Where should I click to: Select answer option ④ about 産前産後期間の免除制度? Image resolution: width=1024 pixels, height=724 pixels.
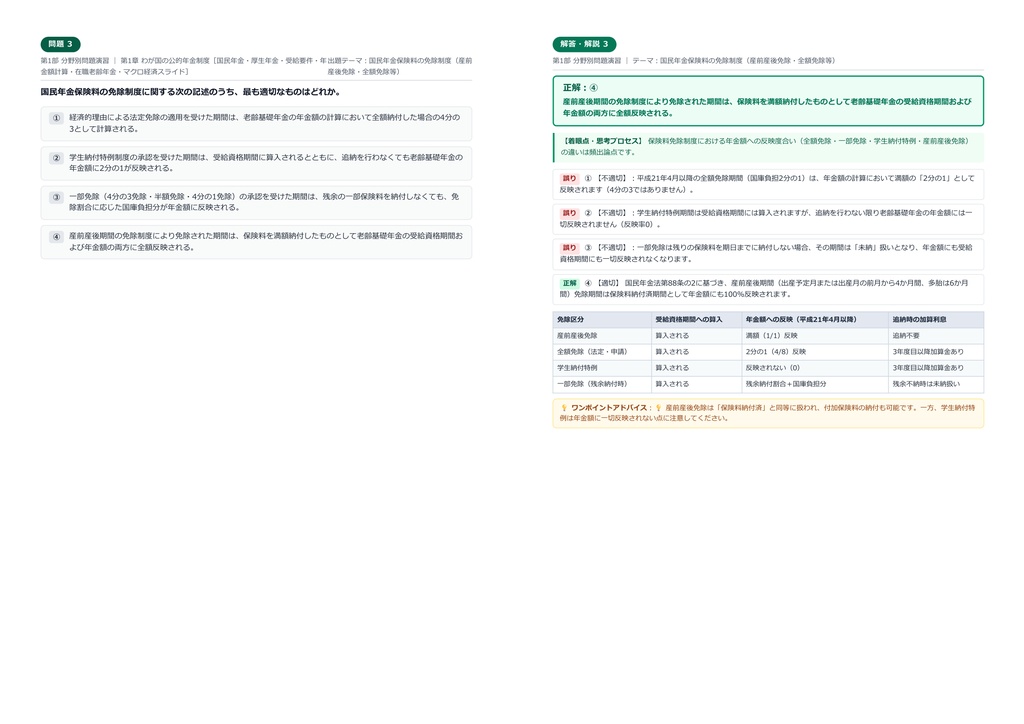pyautogui.click(x=256, y=242)
